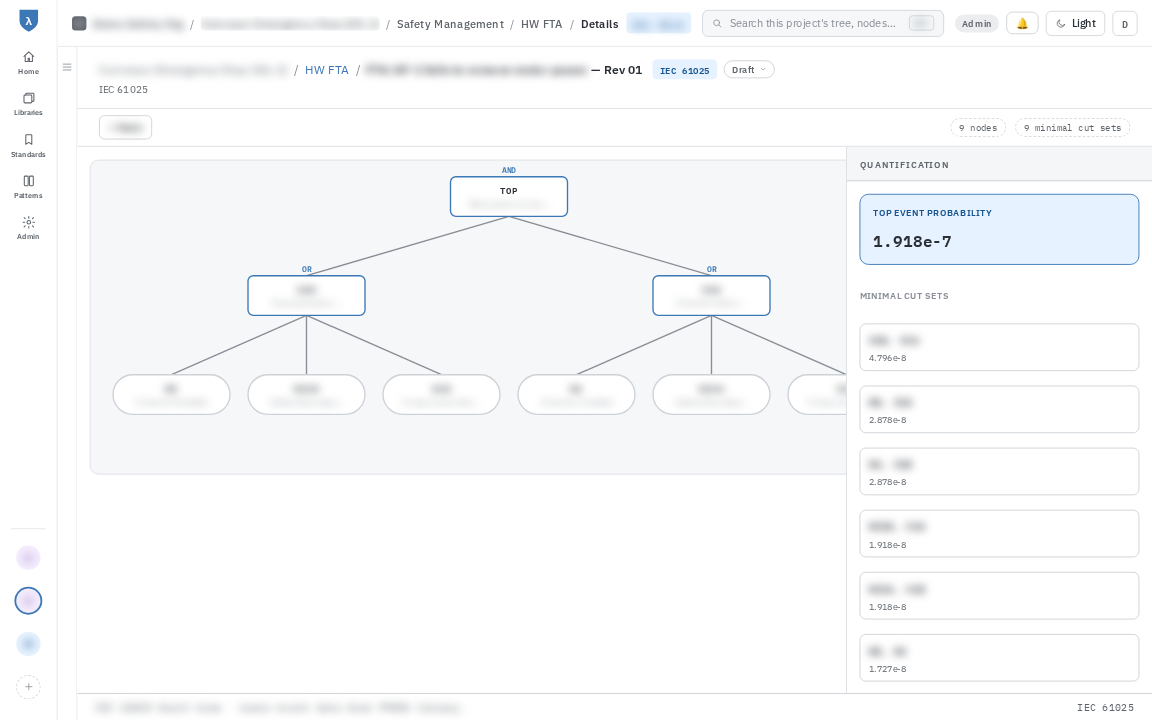The width and height of the screenshot is (1152, 720).
Task: Click the IEC 61025 footer label
Action: (x=1105, y=708)
